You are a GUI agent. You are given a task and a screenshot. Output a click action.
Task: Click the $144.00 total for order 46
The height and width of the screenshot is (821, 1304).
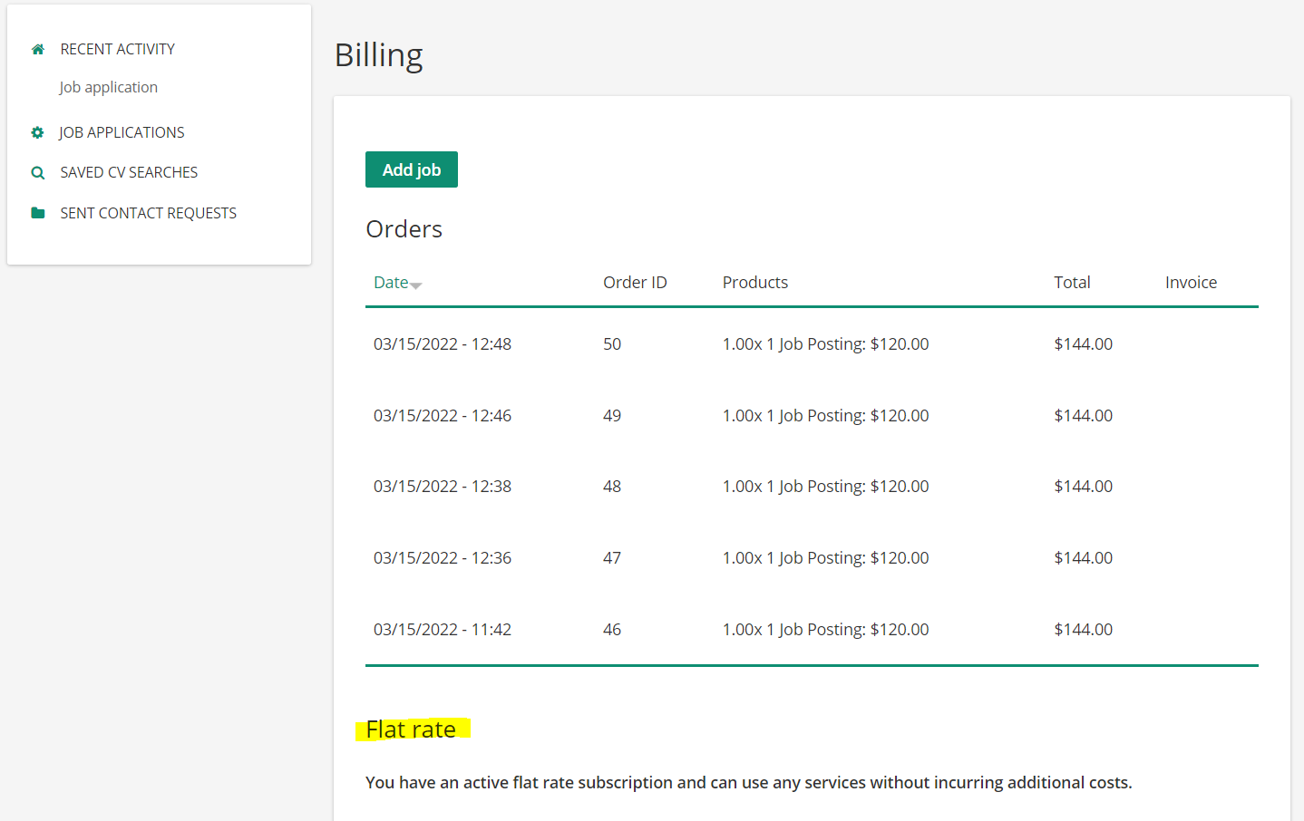(x=1083, y=629)
